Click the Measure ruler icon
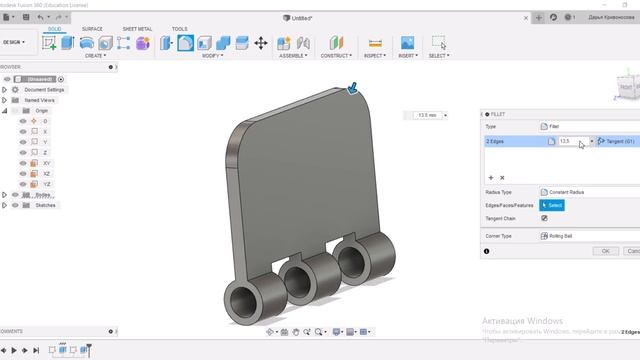Screen dimensions: 640x360 click(x=375, y=43)
